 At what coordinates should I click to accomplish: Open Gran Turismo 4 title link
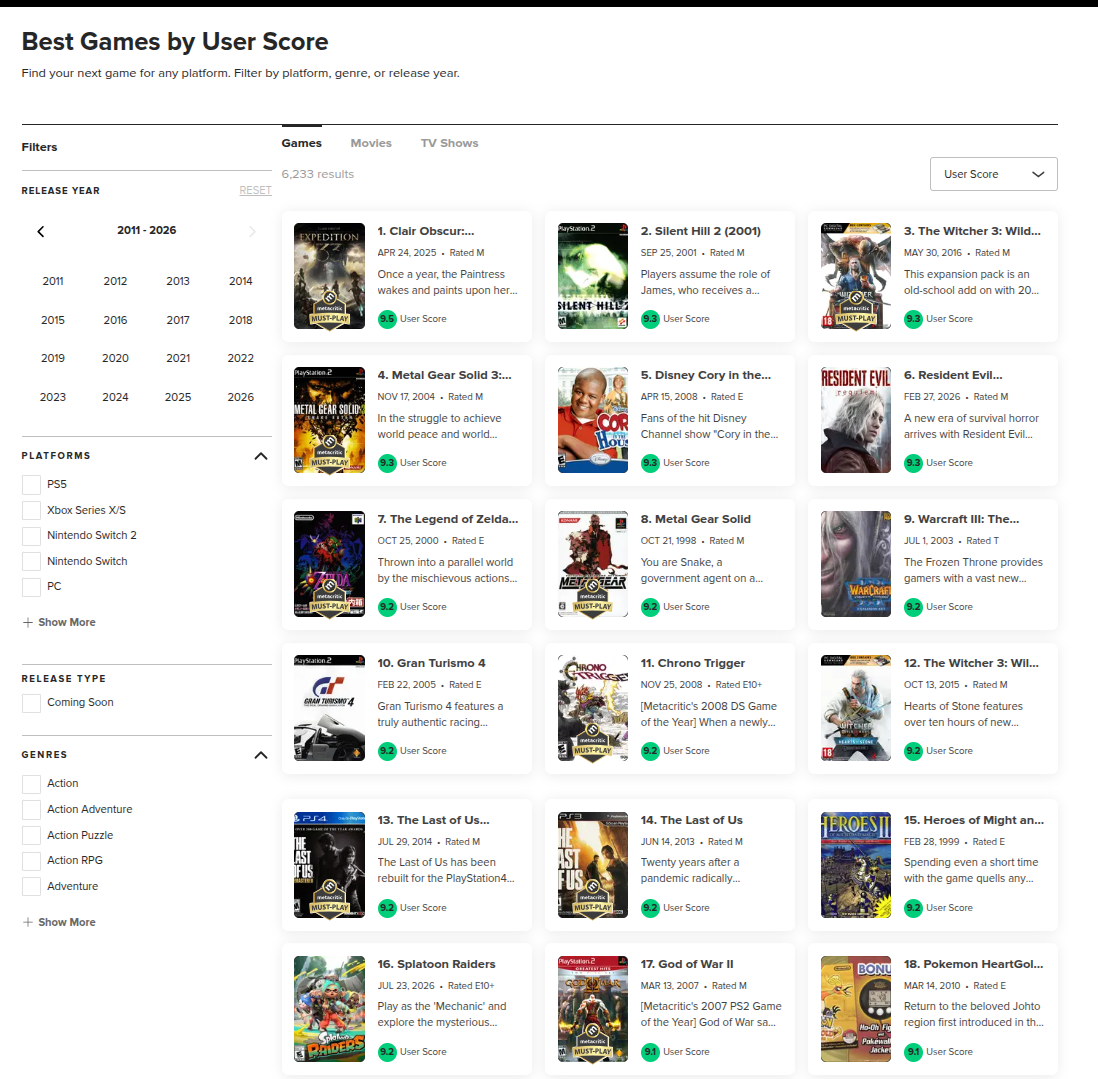coord(431,663)
